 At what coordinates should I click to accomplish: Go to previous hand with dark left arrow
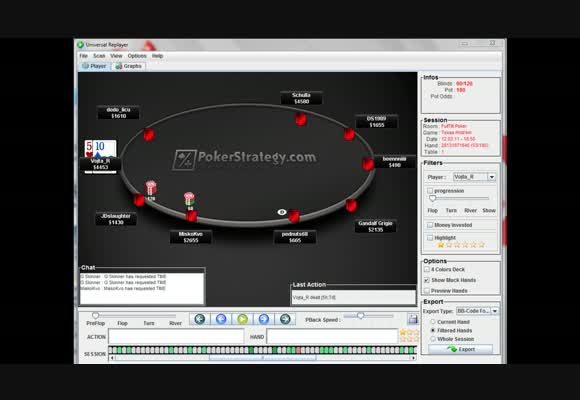pyautogui.click(x=200, y=319)
